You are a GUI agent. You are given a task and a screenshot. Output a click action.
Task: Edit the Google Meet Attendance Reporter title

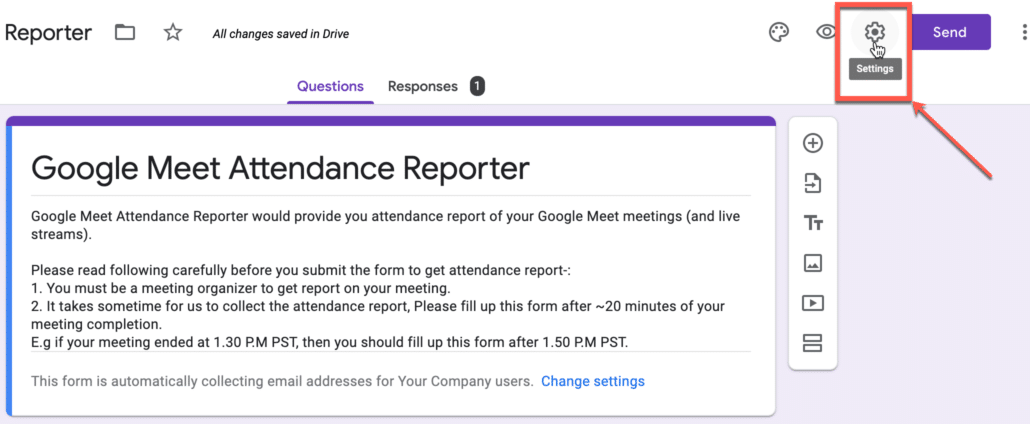[280, 168]
